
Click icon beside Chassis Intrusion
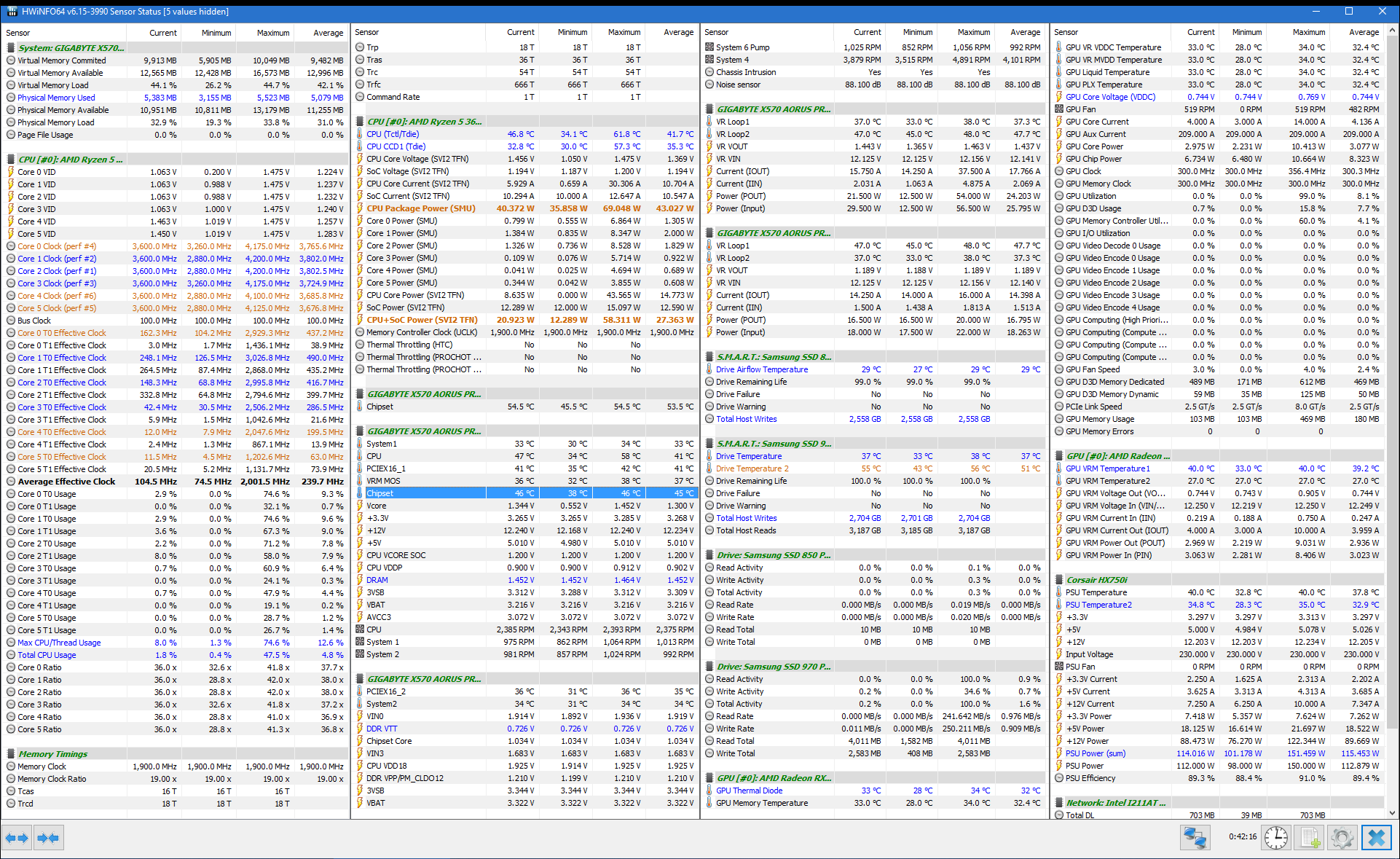tap(709, 72)
